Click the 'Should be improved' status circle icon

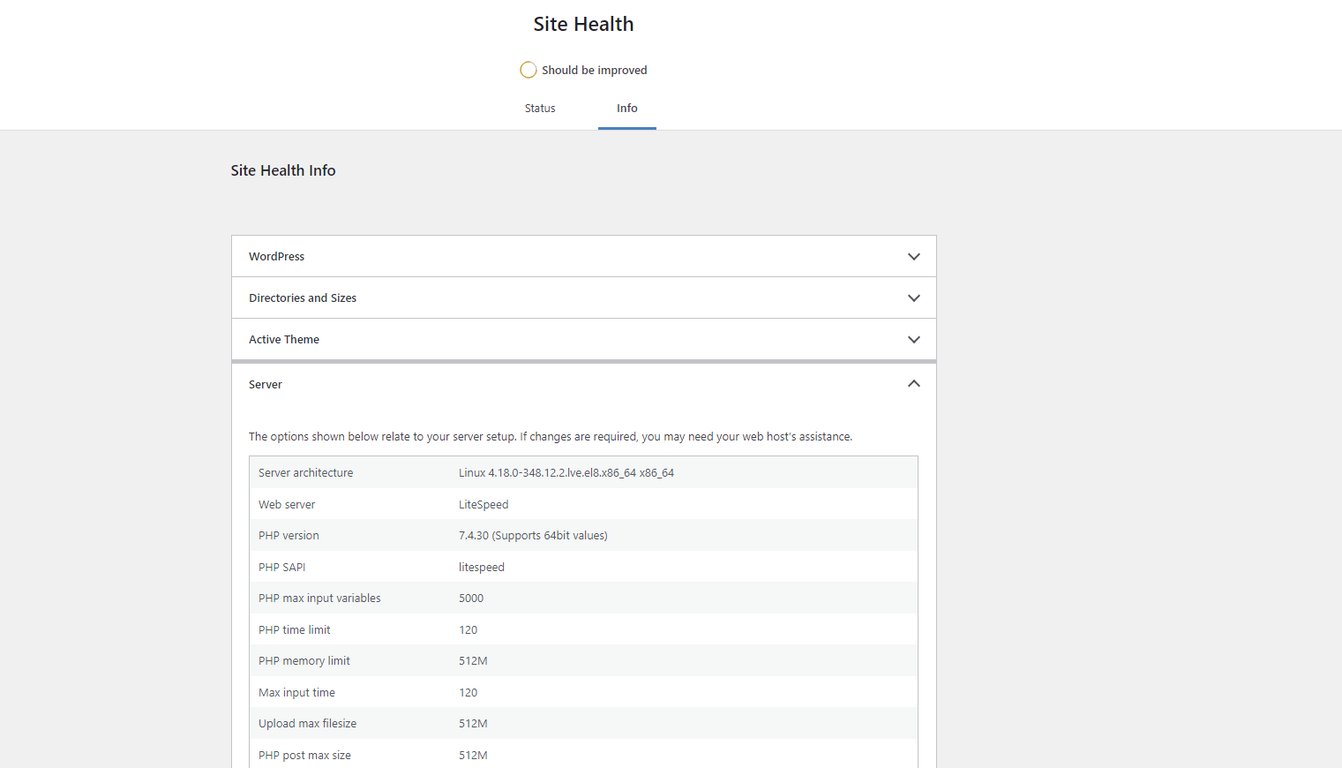tap(528, 69)
